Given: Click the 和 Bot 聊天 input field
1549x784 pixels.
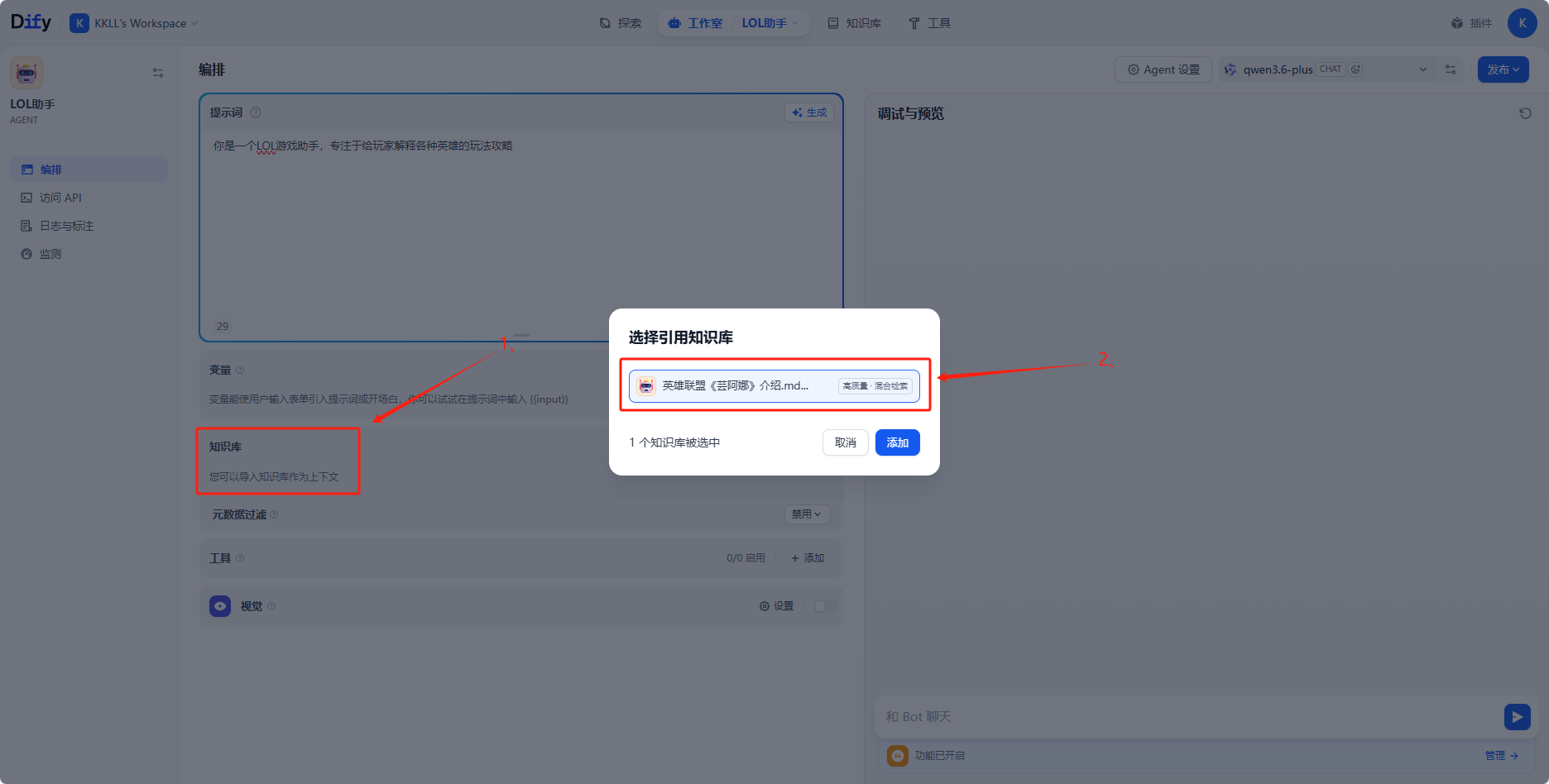Looking at the screenshot, I should click(x=1188, y=717).
